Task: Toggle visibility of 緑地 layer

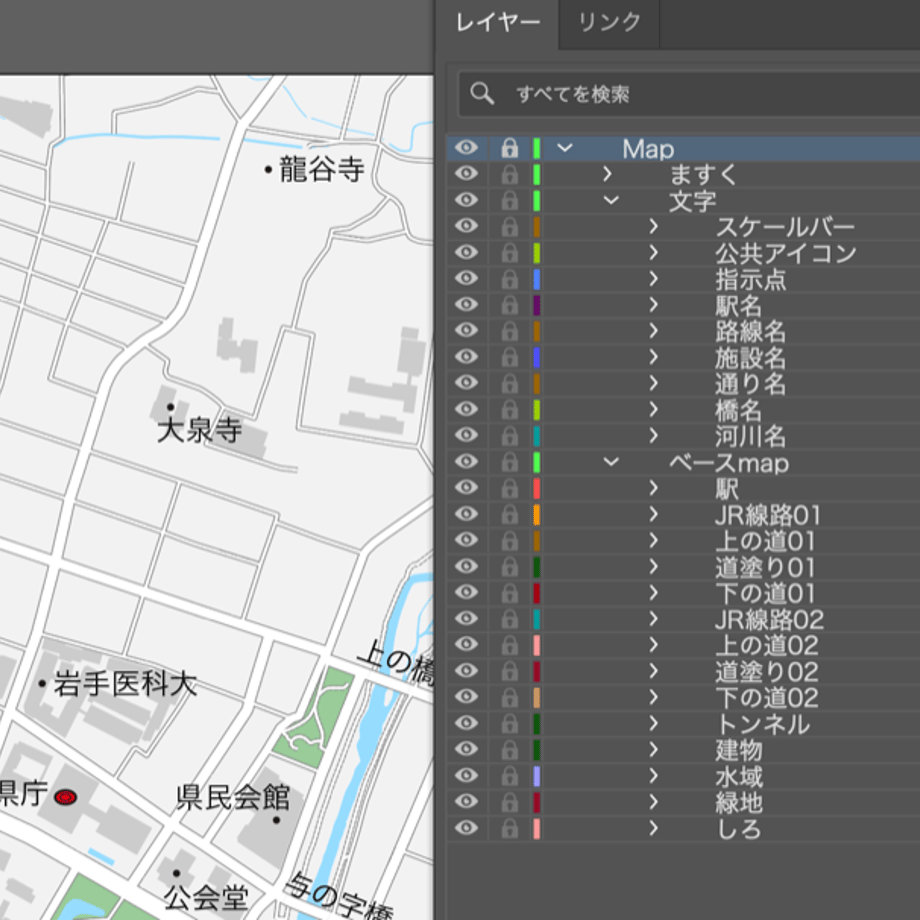Action: tap(466, 801)
